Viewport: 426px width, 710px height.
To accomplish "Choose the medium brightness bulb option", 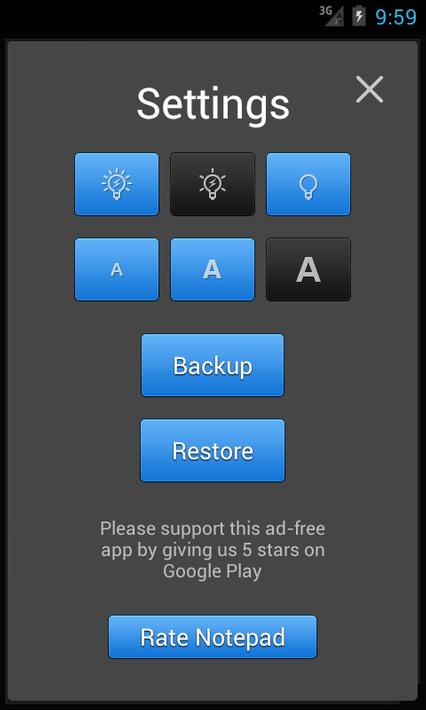I will click(x=212, y=184).
